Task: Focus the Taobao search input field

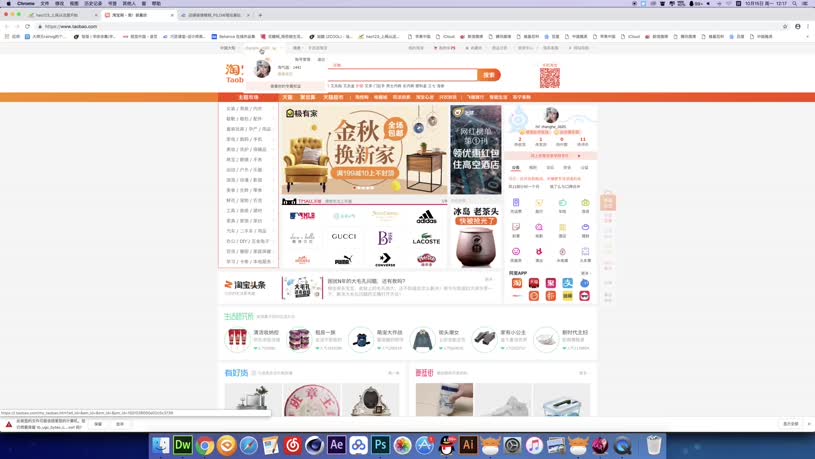Action: click(402, 75)
